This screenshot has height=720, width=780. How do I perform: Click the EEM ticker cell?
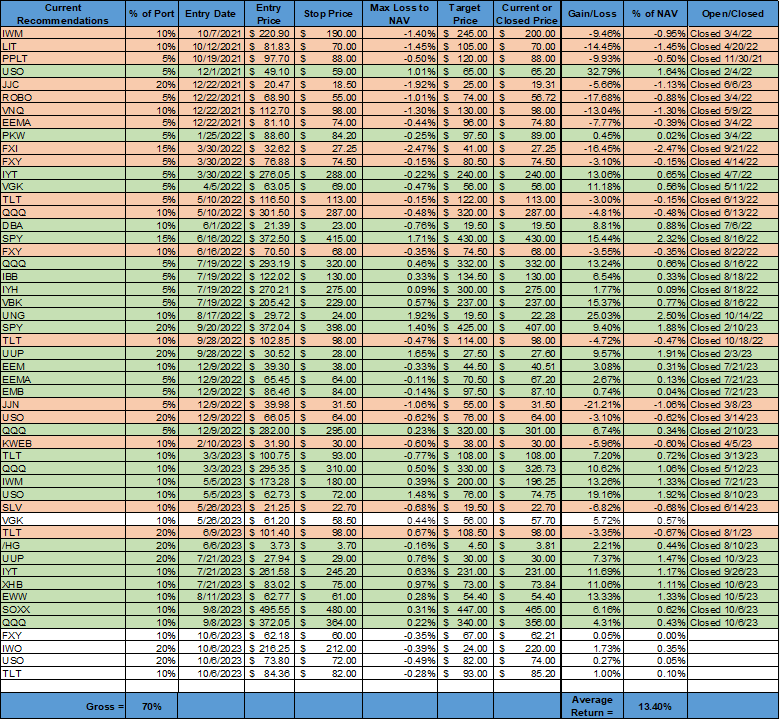click(63, 367)
